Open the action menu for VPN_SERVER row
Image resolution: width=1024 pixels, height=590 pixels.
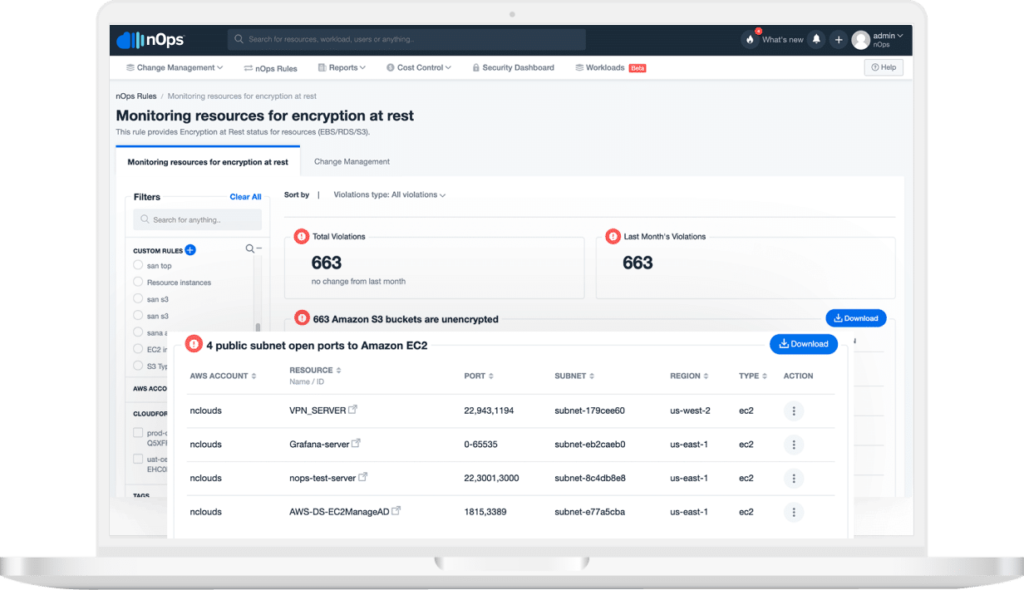click(793, 410)
